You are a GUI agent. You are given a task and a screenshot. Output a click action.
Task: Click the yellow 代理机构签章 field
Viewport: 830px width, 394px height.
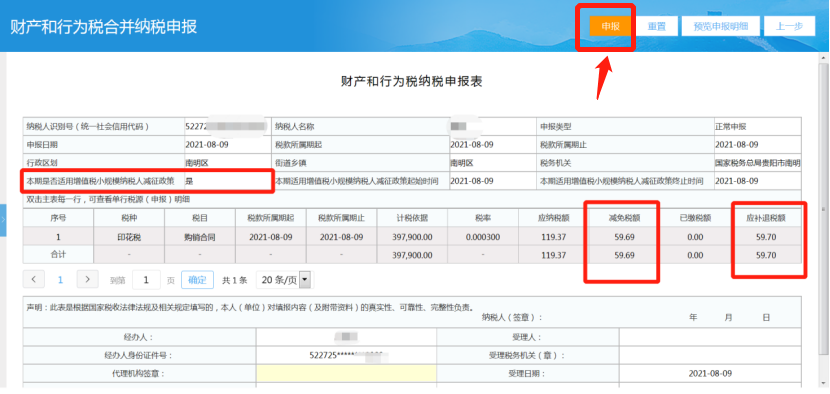[346, 373]
